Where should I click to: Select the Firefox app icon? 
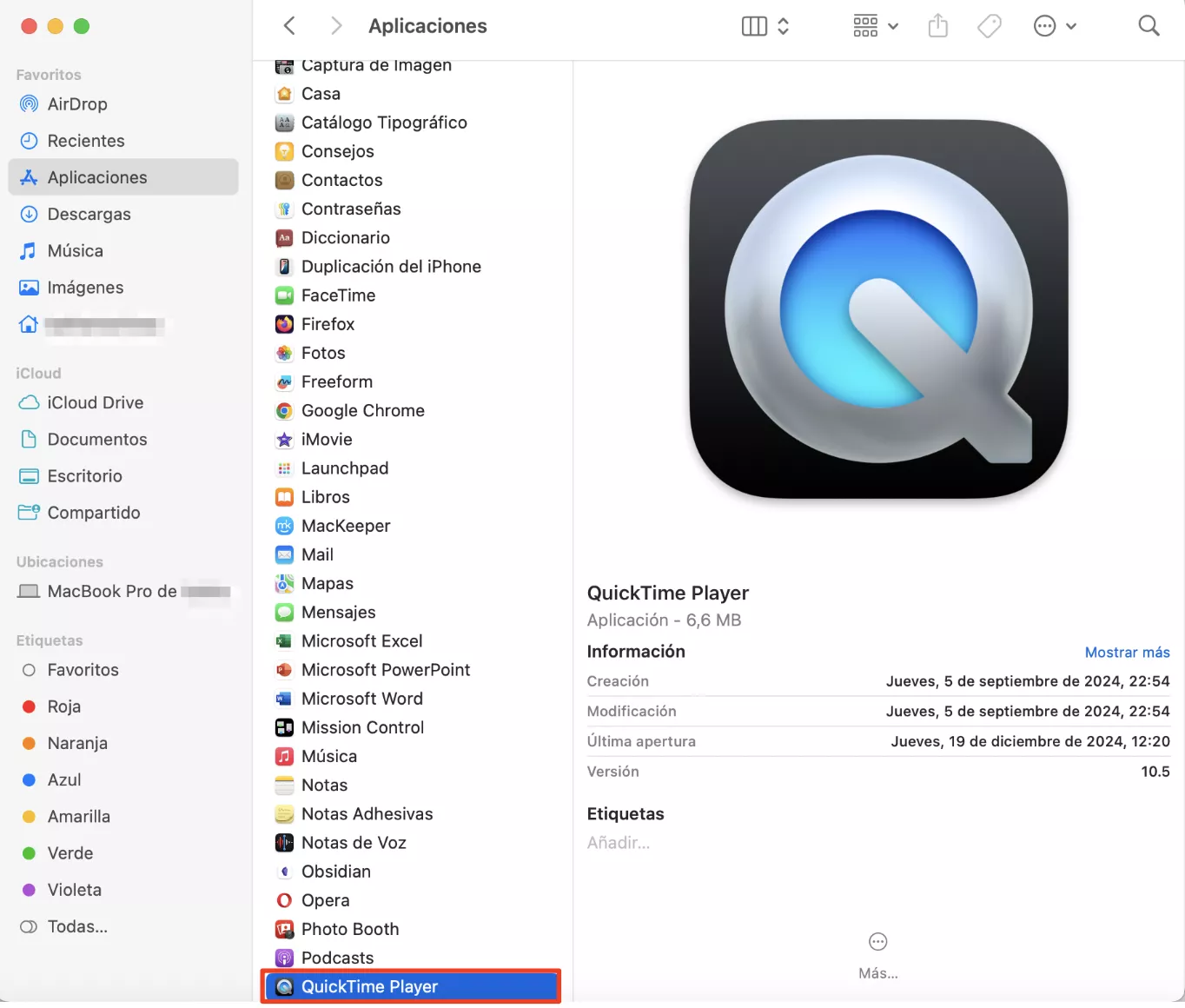(284, 324)
